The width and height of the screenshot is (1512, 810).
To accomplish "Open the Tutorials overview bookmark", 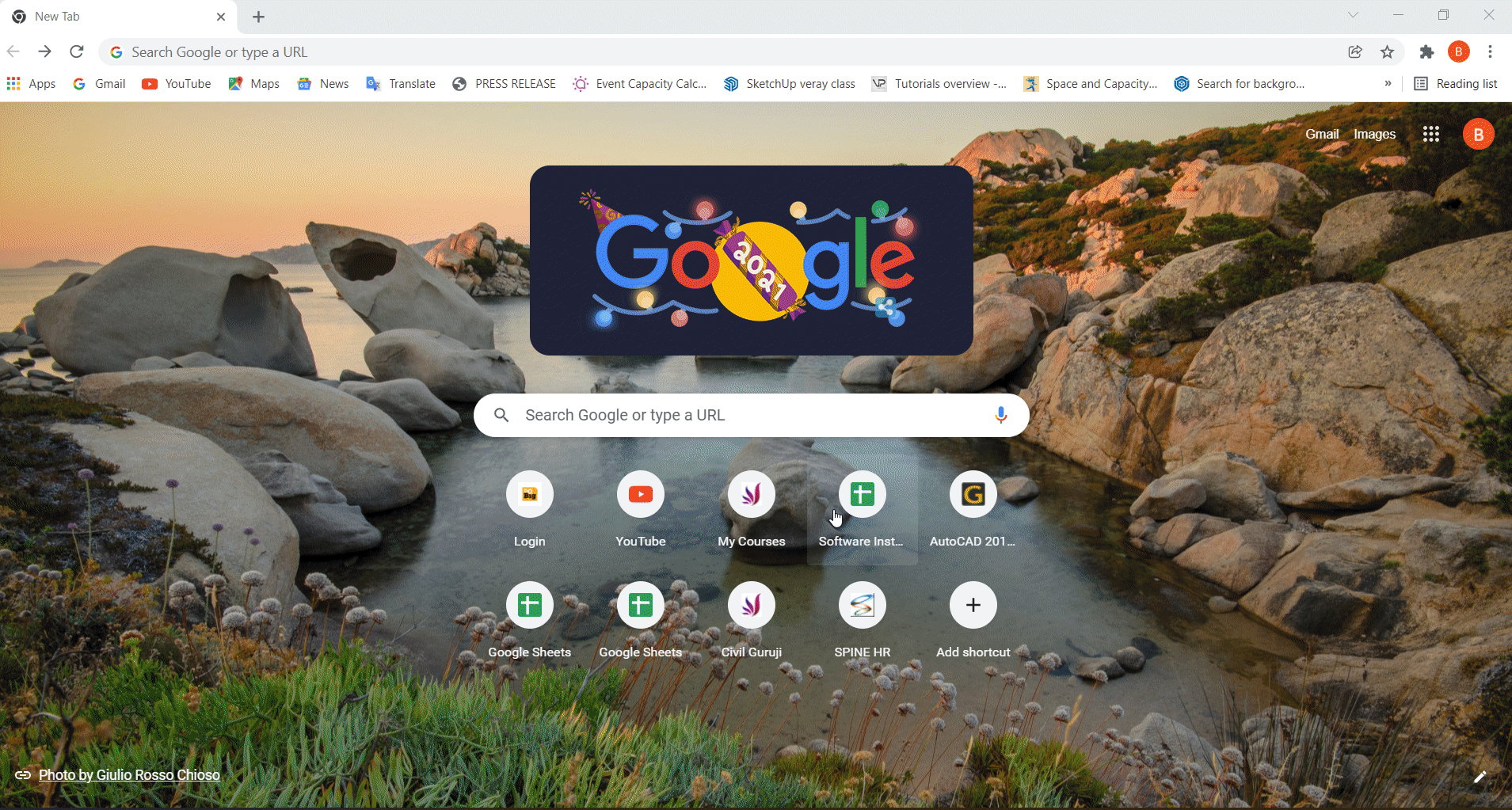I will (939, 83).
